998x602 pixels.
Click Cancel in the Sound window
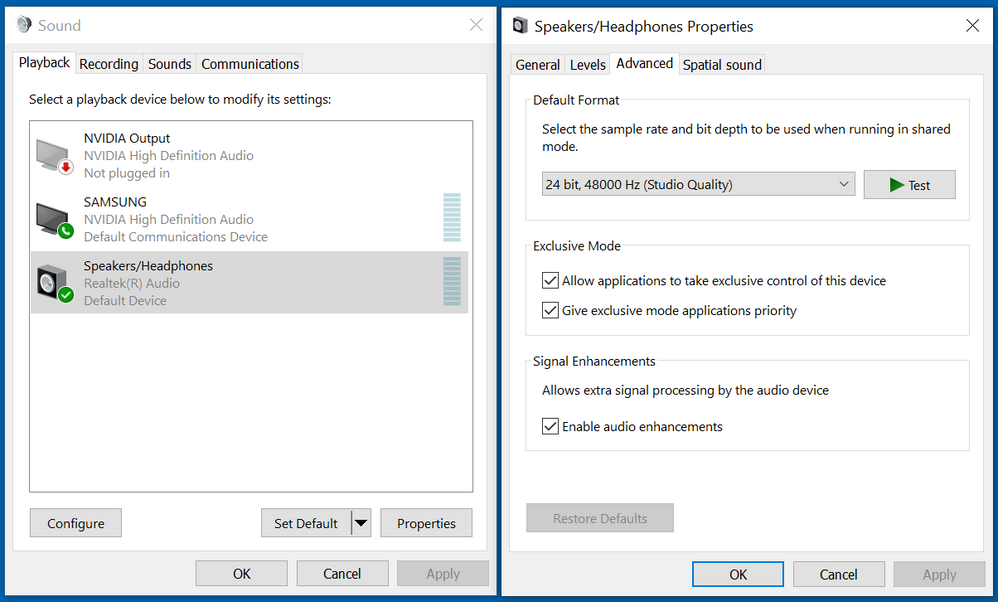pos(342,573)
